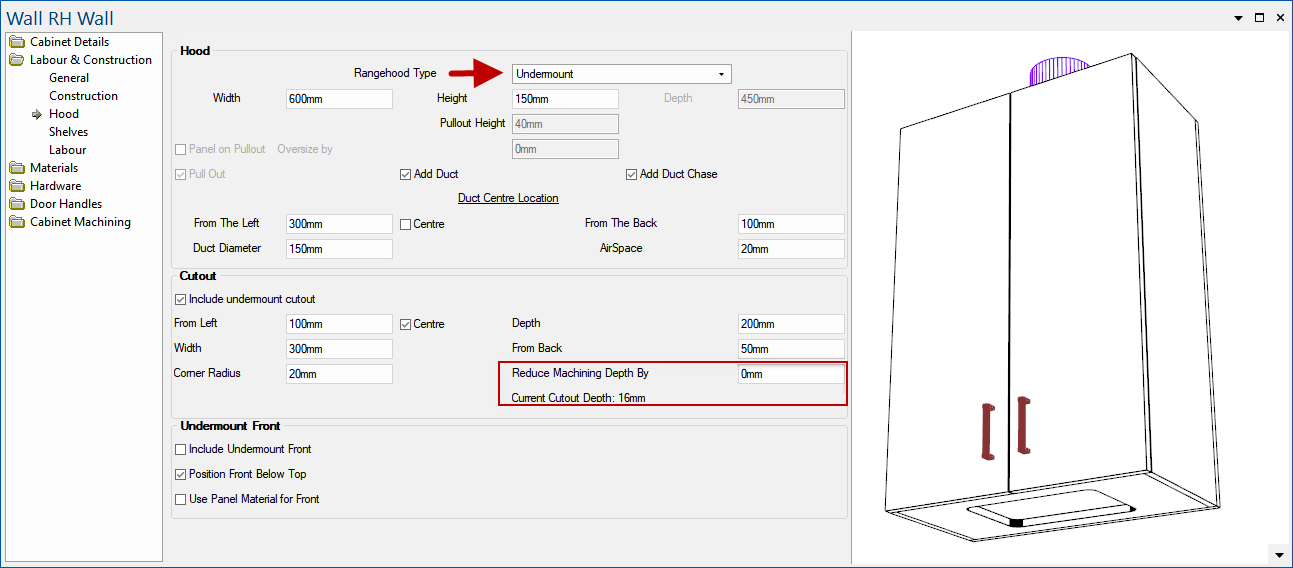Select General under Labour & Construction

(x=69, y=78)
